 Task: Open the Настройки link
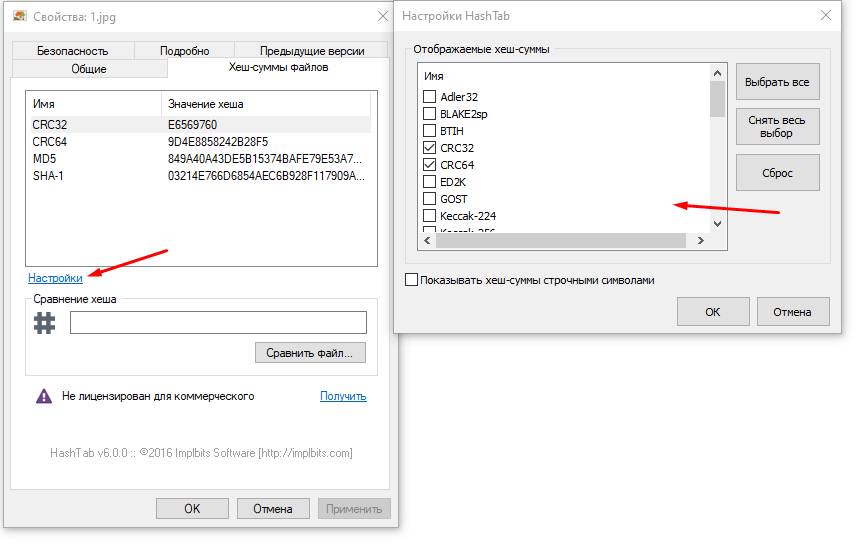point(55,278)
